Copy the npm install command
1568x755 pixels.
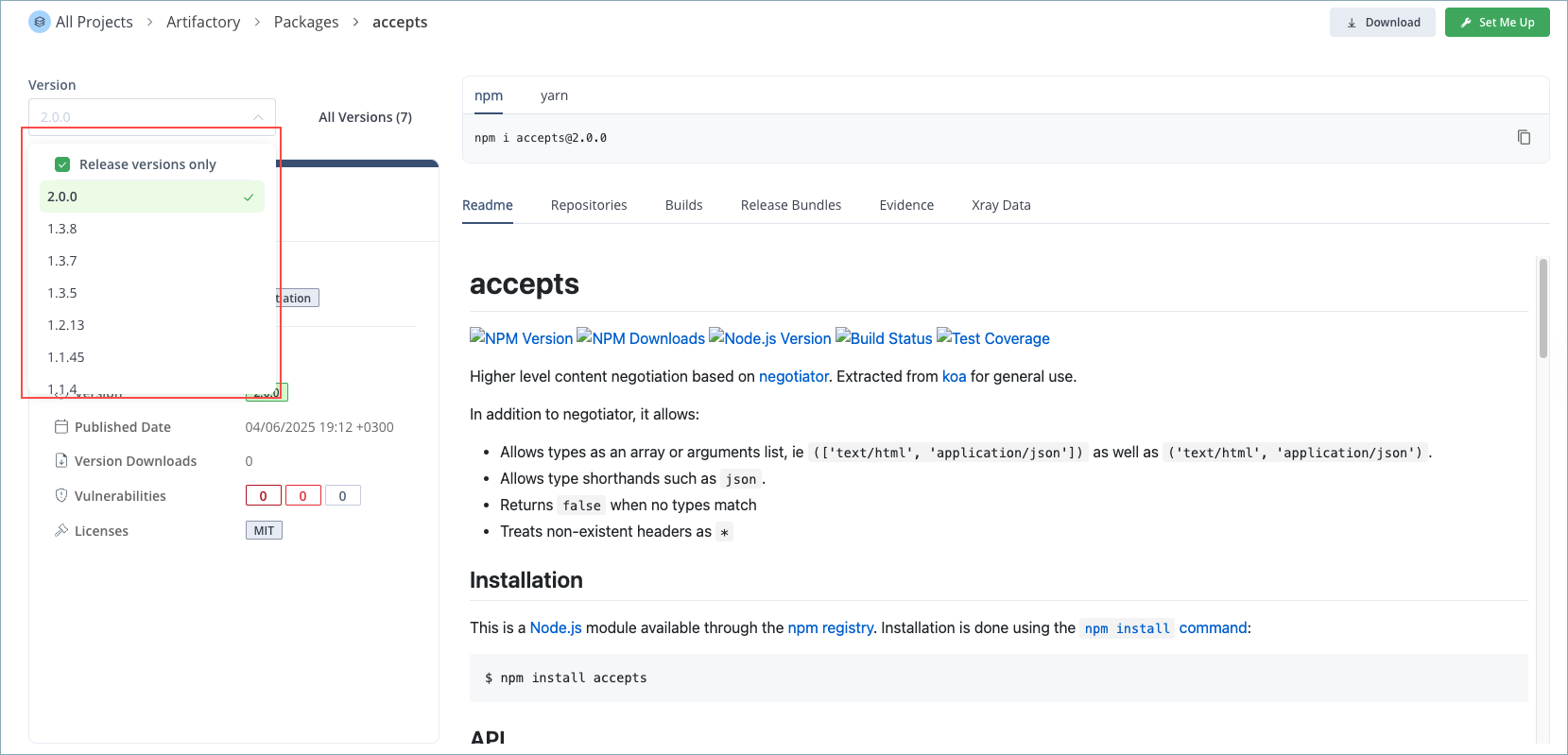tap(1524, 137)
